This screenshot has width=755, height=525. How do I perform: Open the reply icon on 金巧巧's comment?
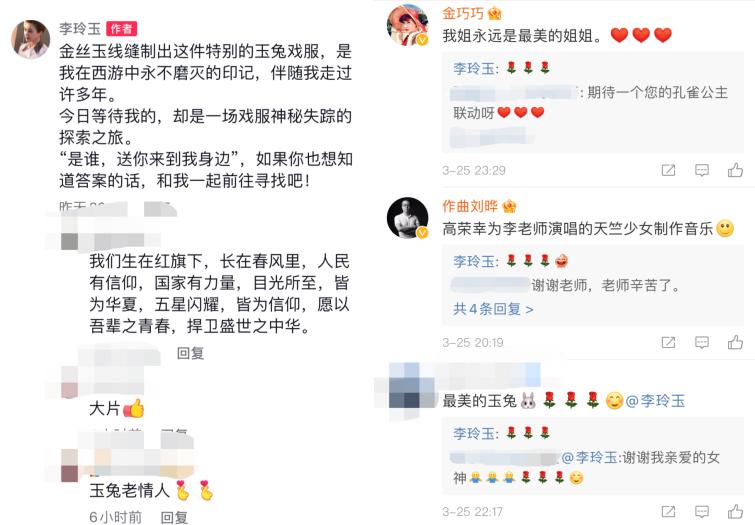coord(702,170)
